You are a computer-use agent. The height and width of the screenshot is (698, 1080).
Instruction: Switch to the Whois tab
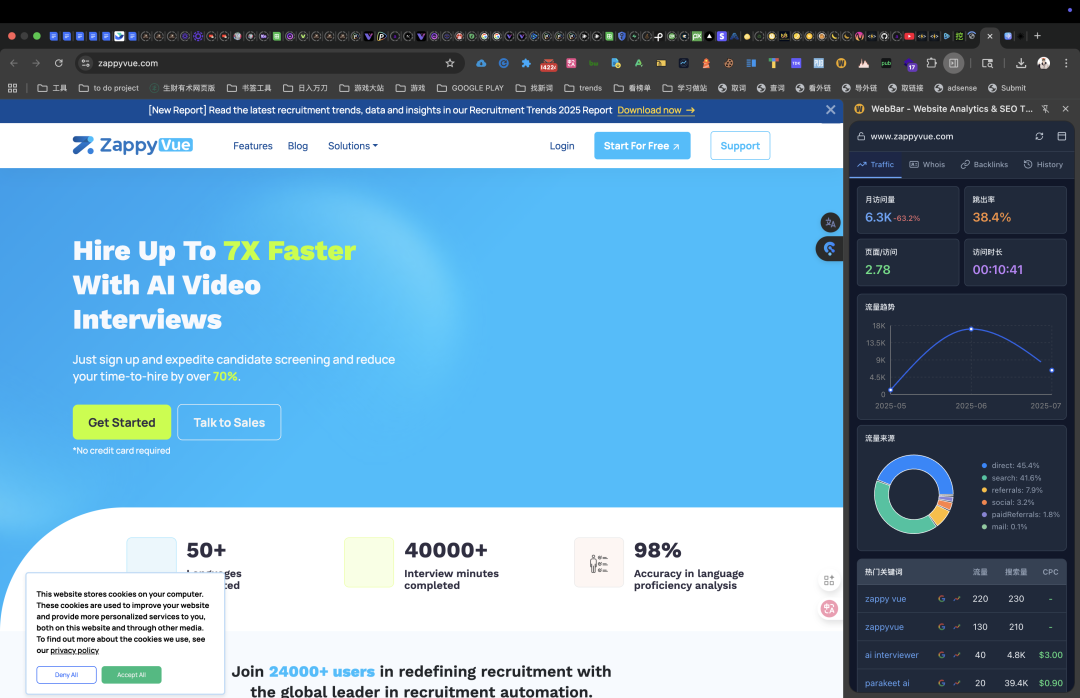click(x=927, y=165)
